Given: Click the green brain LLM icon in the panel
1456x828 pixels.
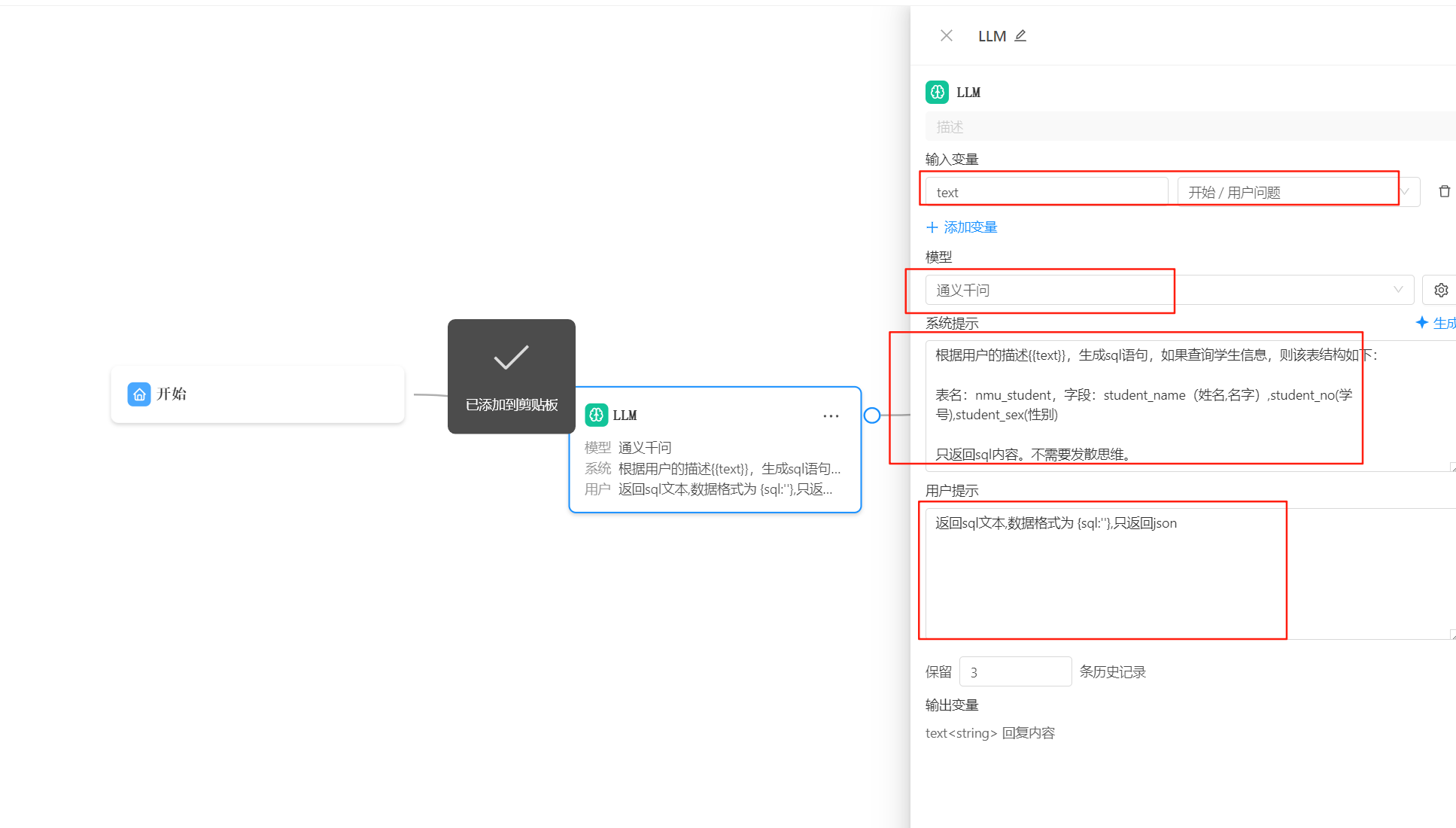Looking at the screenshot, I should click(x=938, y=92).
